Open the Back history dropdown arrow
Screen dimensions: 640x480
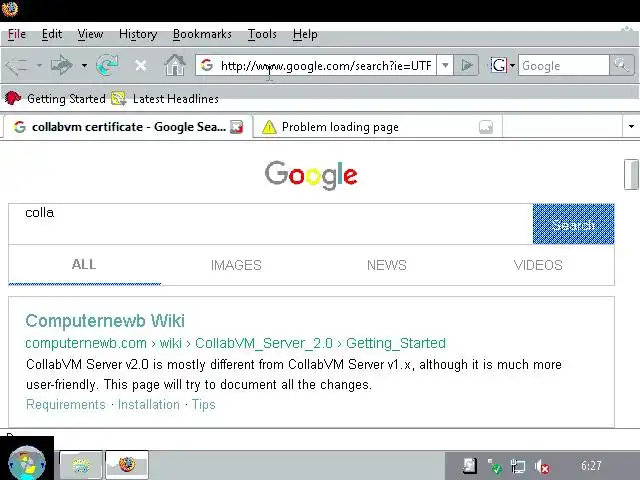39,65
